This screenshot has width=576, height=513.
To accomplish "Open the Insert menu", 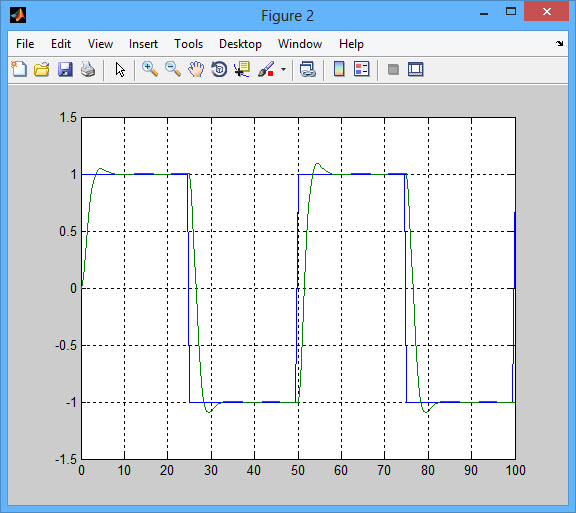I will point(143,44).
